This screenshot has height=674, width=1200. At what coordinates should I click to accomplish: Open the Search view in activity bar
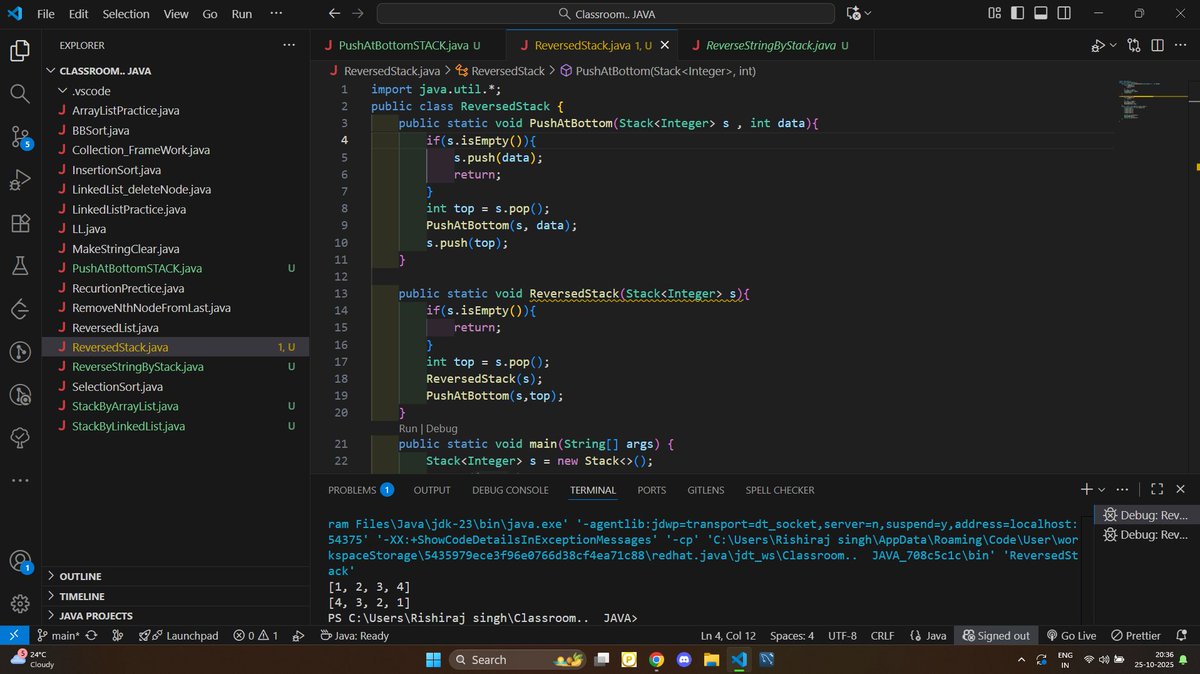(x=20, y=93)
